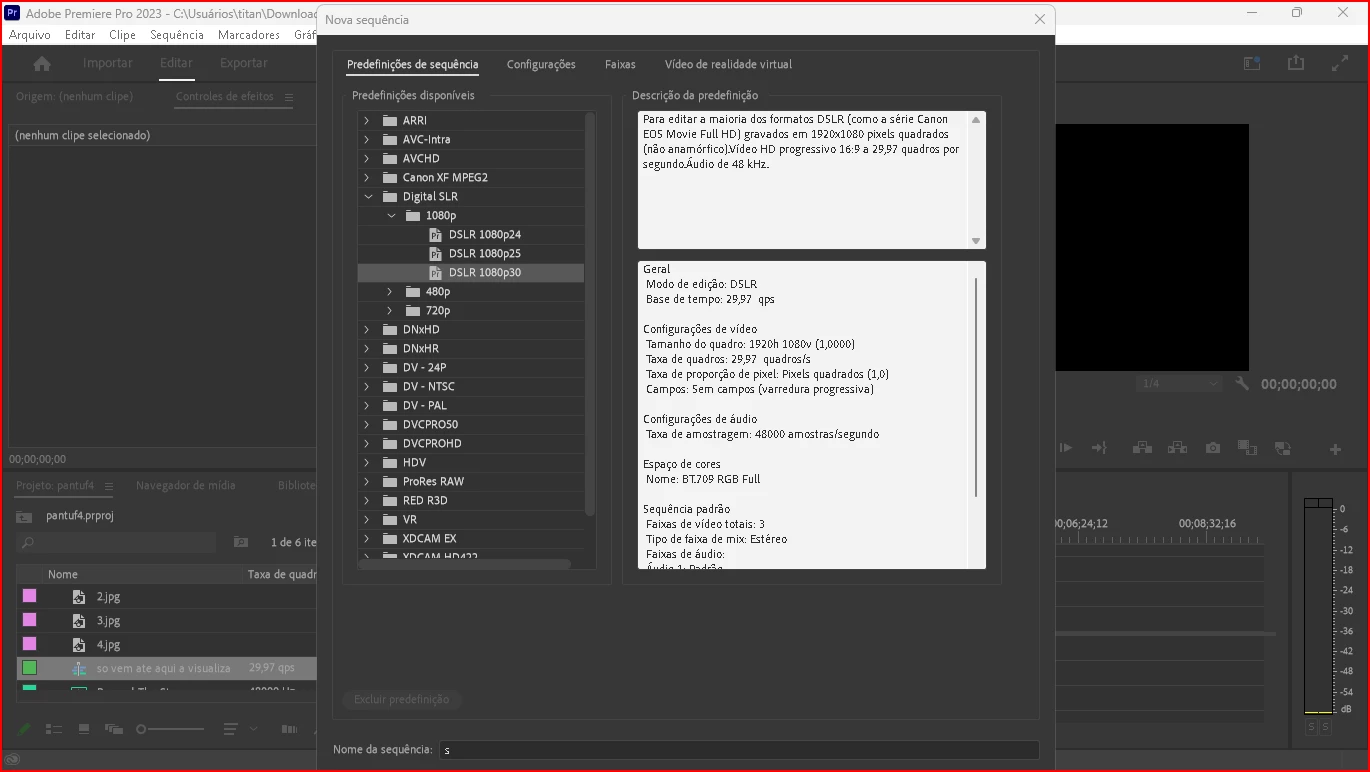Viewport: 1370px width, 772px height.
Task: Go to the Home screen icon
Action: coord(42,63)
